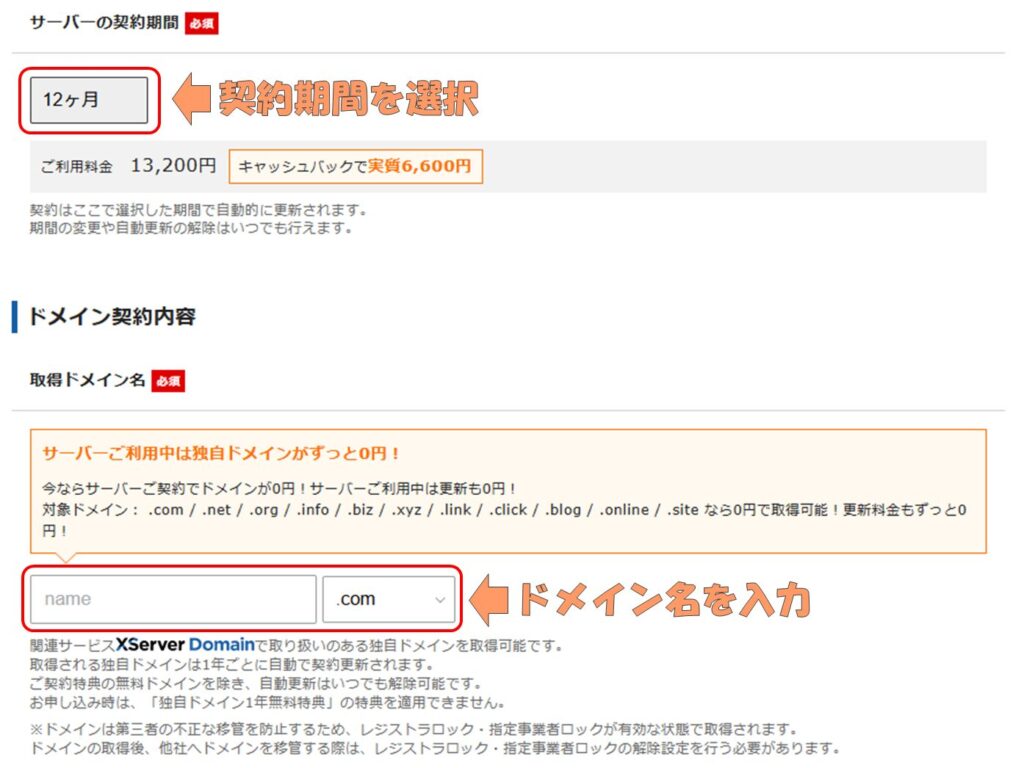Screen dimensions: 1024x768
Task: Click the ご利用料金 13,200円 price
Action: [x=127, y=166]
